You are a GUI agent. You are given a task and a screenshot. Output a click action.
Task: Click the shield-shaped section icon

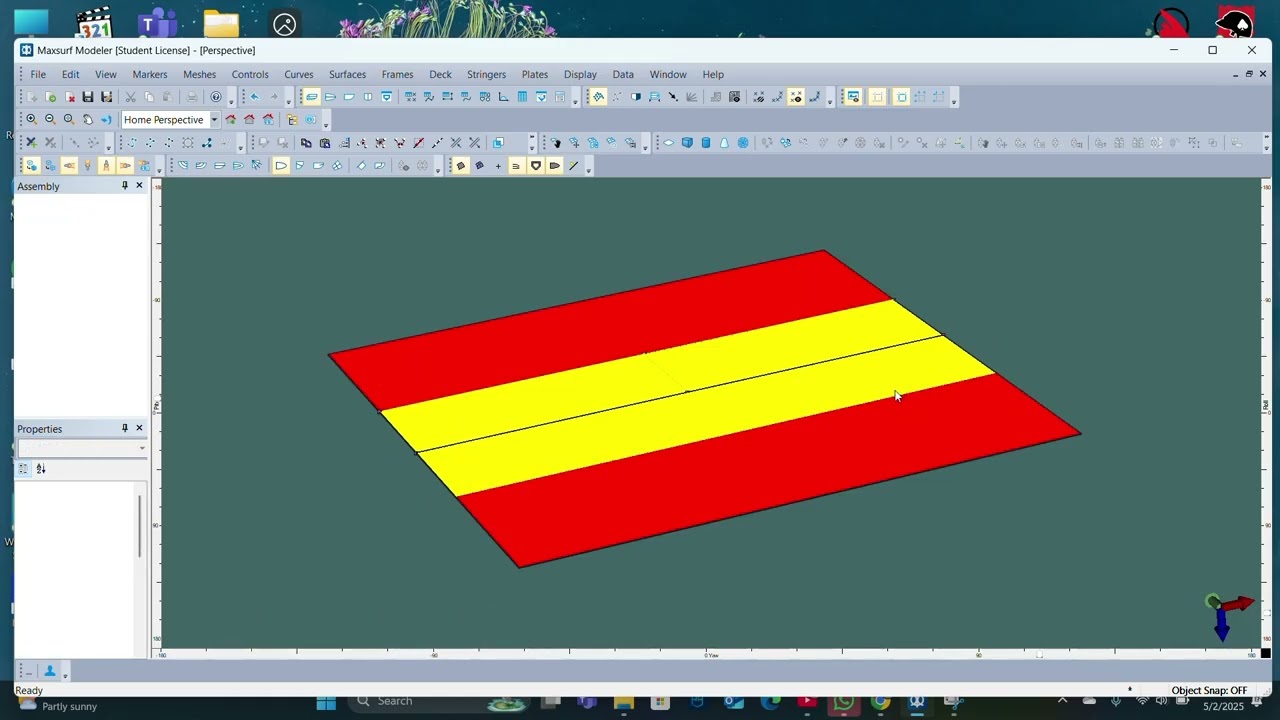tap(535, 165)
